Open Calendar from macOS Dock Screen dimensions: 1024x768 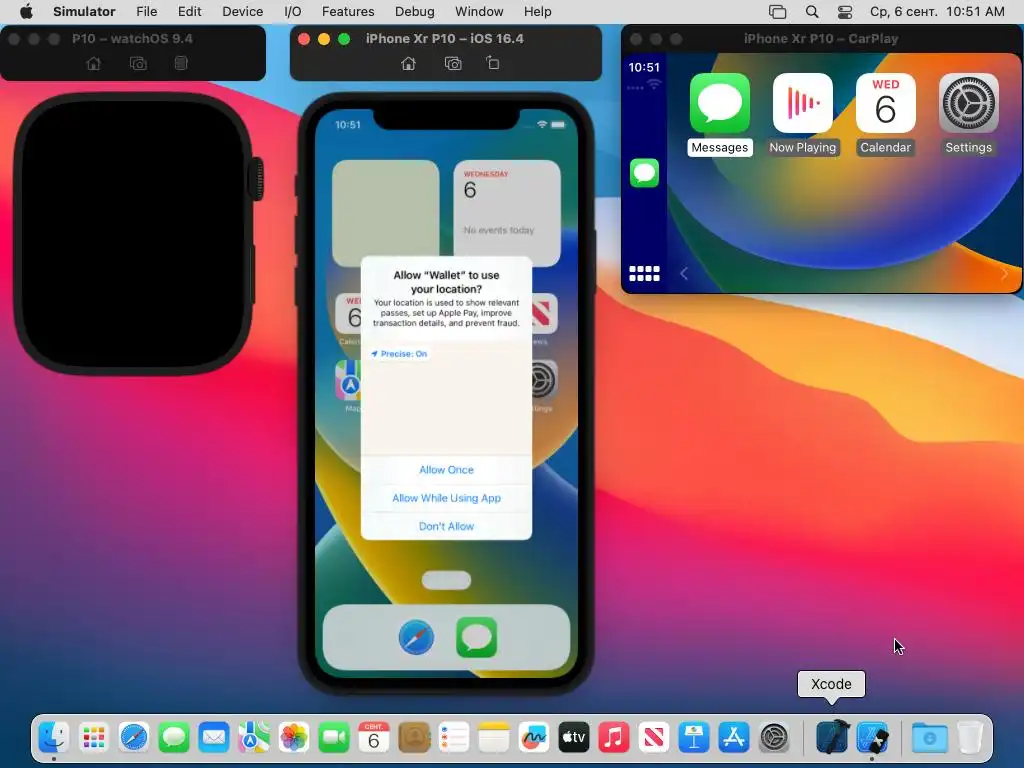tap(374, 738)
